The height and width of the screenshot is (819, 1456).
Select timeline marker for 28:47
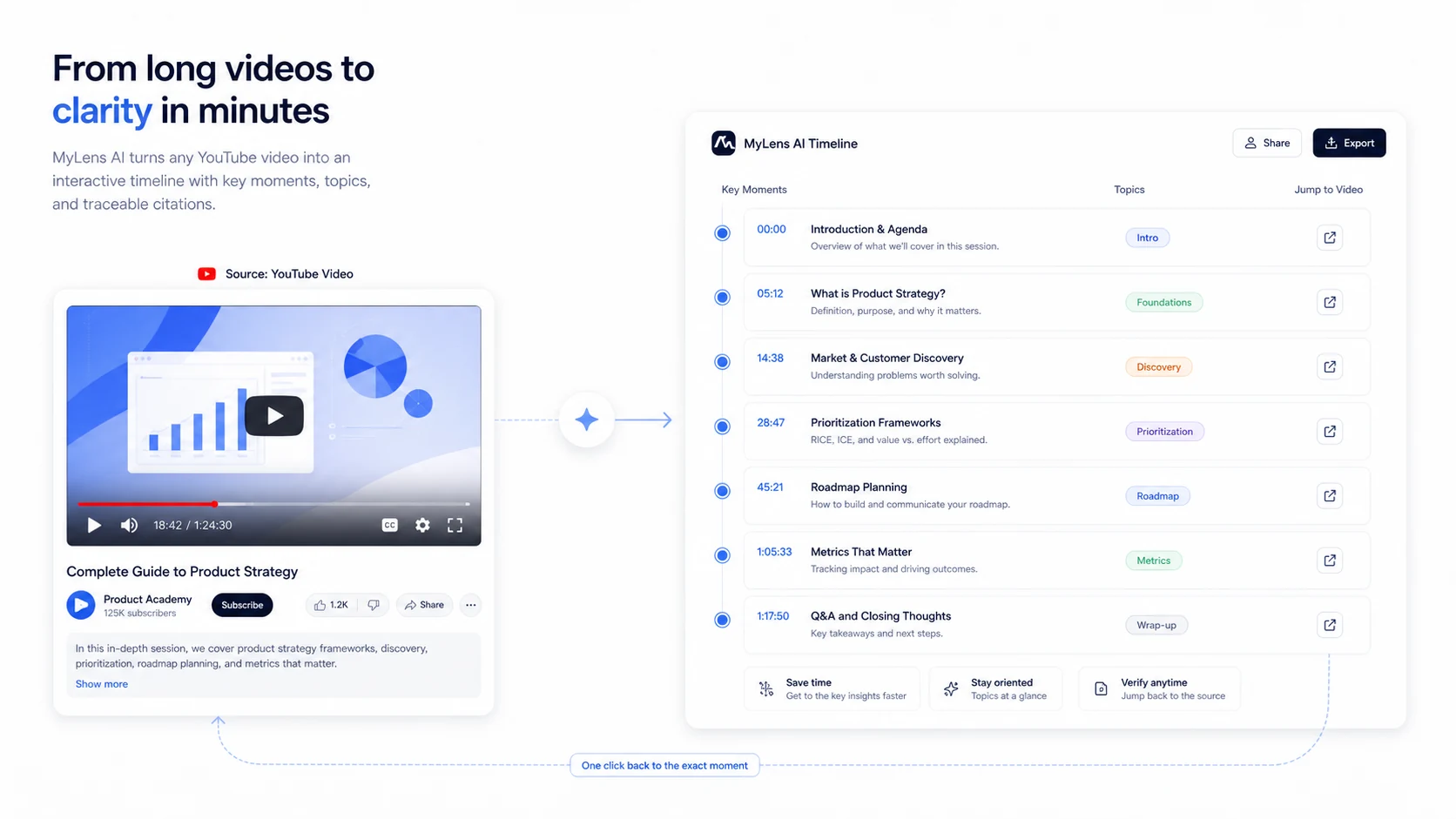pyautogui.click(x=722, y=426)
